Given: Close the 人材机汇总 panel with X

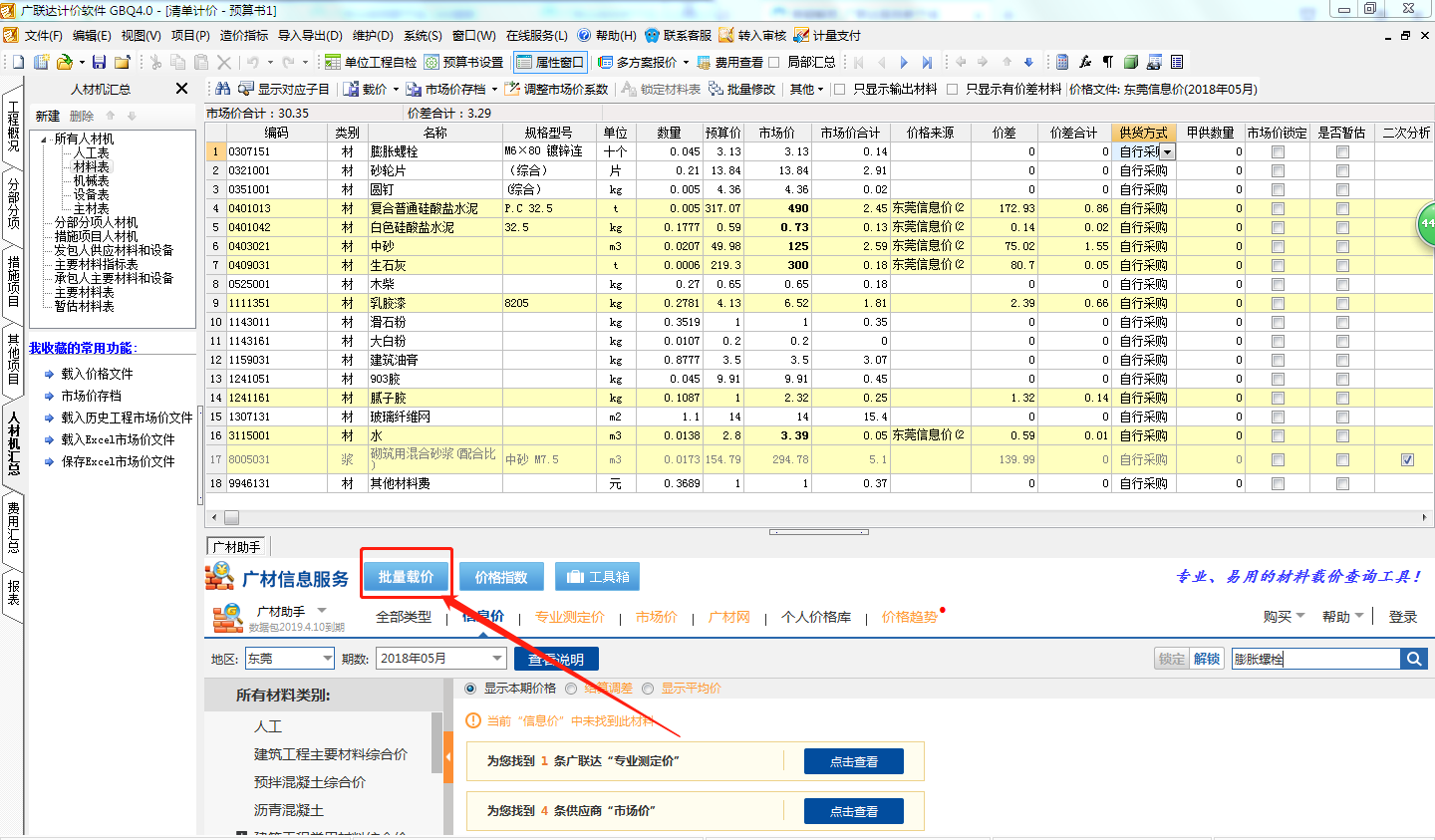Looking at the screenshot, I should (181, 89).
